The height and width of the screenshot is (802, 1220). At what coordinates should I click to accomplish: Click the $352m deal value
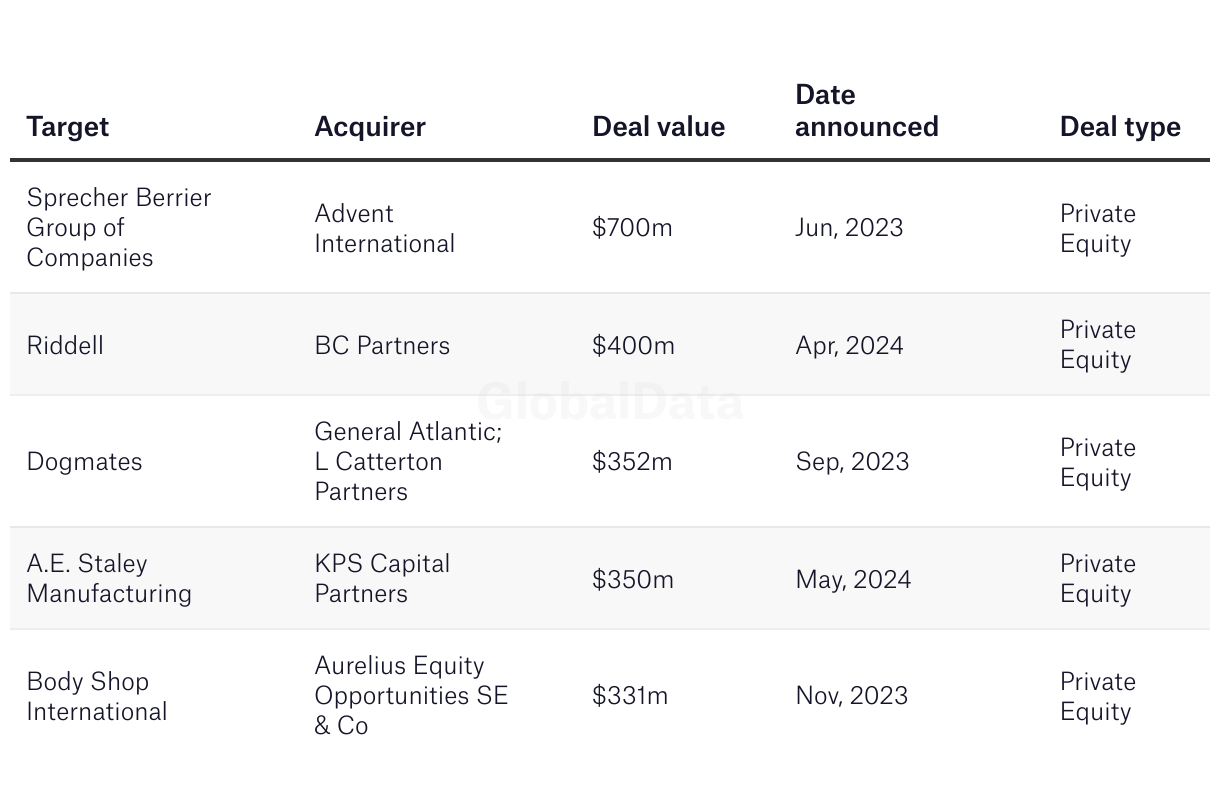[x=632, y=462]
